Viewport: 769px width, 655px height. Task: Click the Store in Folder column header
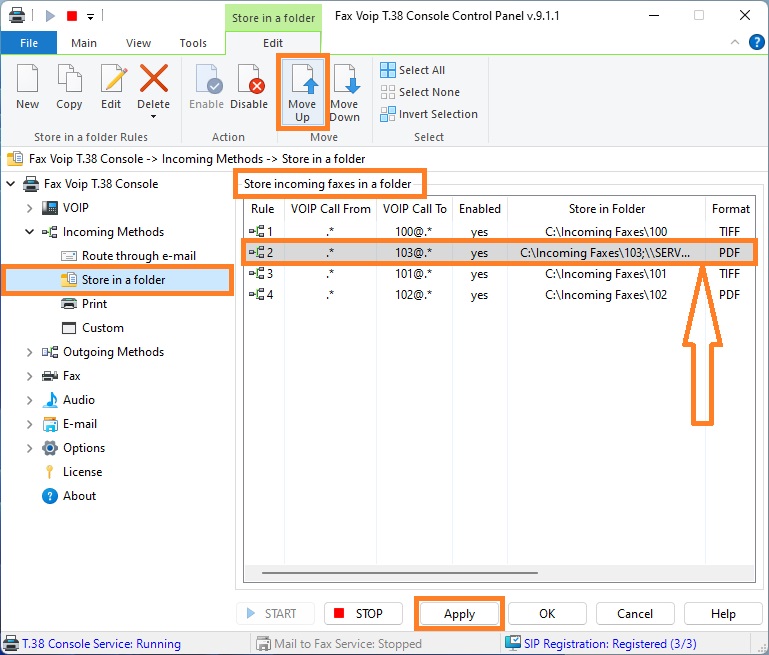click(606, 209)
